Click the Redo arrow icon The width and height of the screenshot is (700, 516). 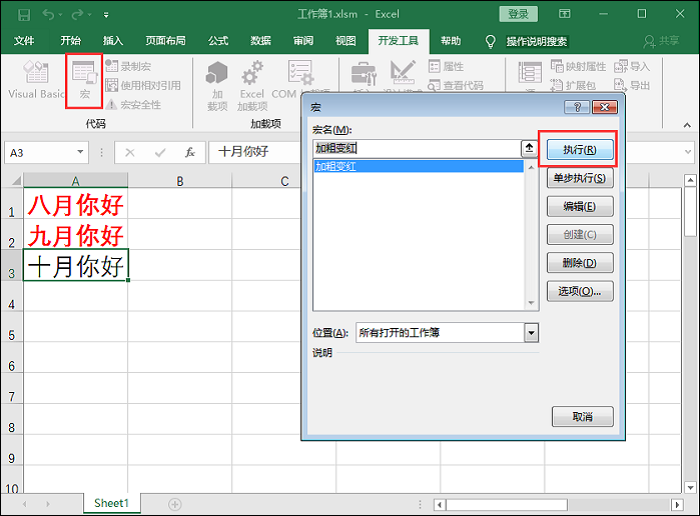77,15
